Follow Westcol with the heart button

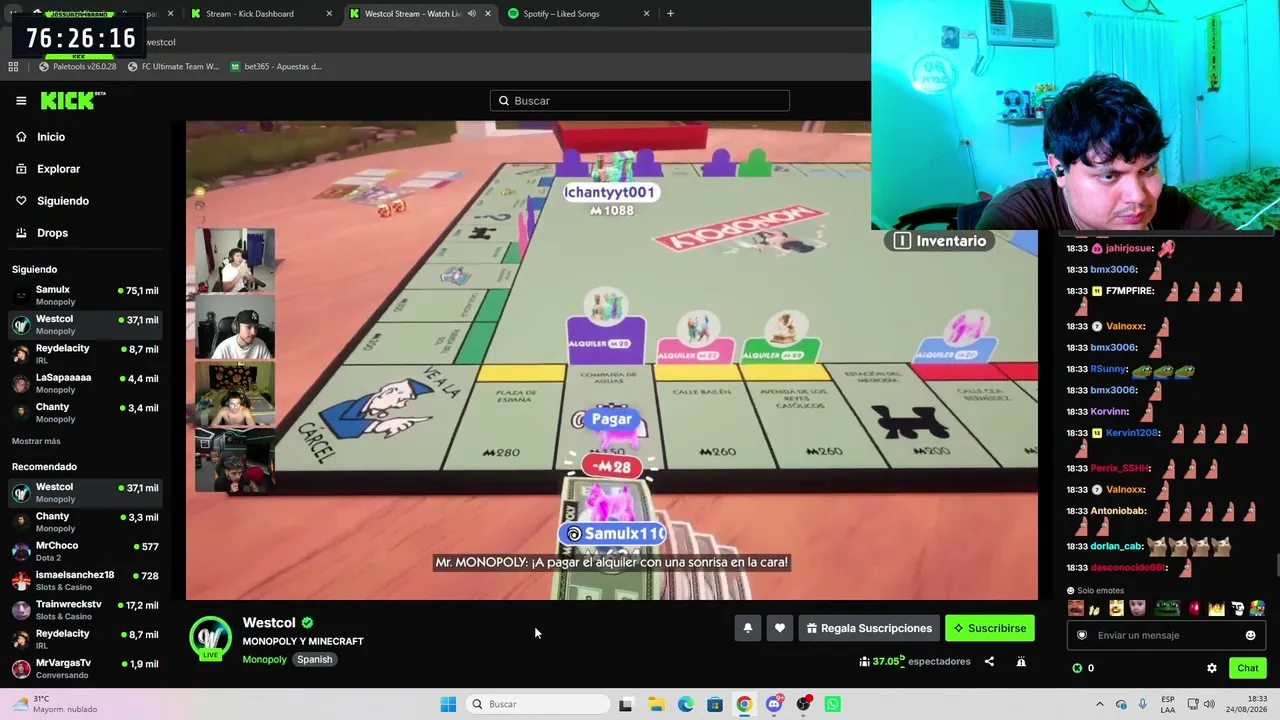click(780, 628)
